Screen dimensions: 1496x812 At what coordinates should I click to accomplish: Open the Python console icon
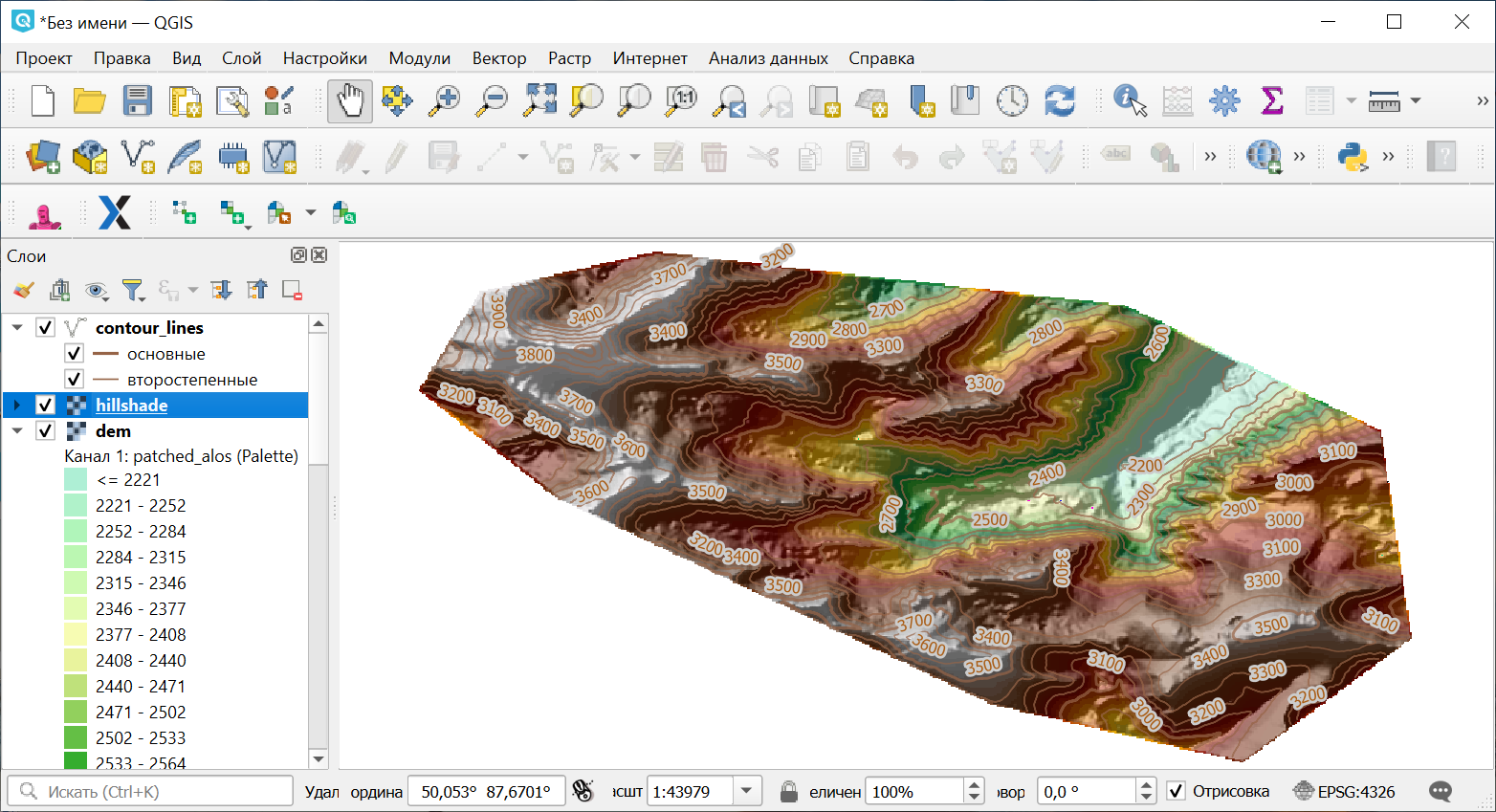coord(1353,156)
